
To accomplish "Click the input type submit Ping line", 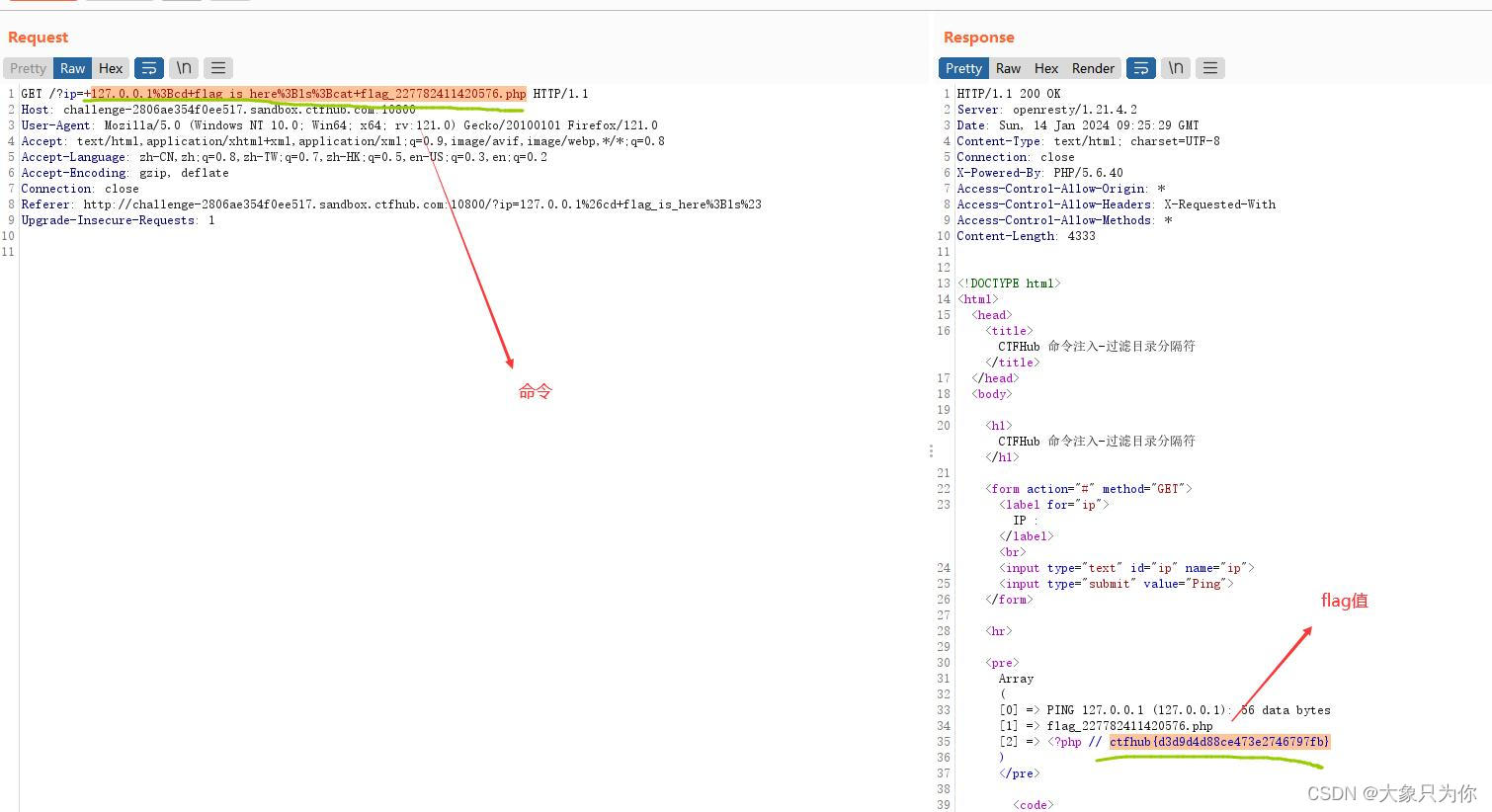I will pyautogui.click(x=1116, y=584).
